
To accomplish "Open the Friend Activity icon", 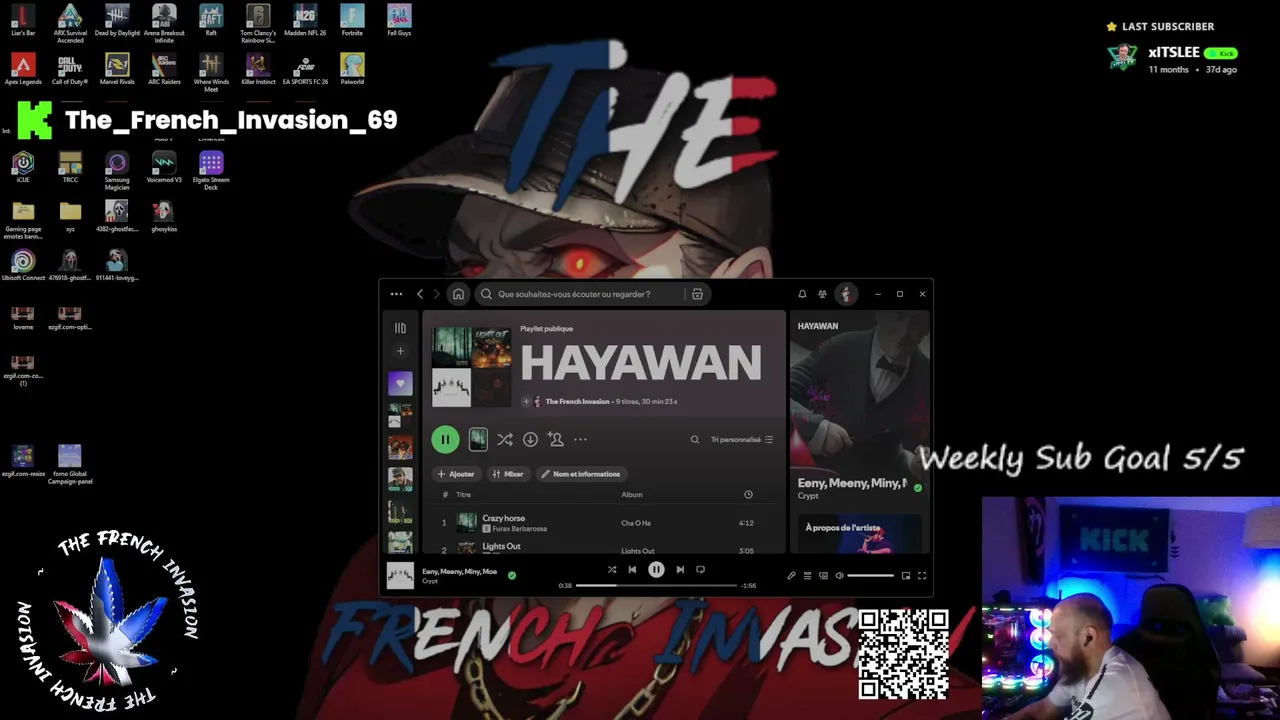I will [822, 294].
